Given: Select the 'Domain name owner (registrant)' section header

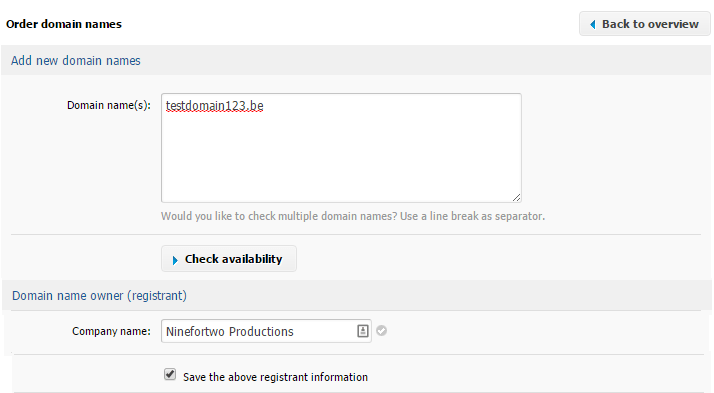Looking at the screenshot, I should pyautogui.click(x=99, y=296).
